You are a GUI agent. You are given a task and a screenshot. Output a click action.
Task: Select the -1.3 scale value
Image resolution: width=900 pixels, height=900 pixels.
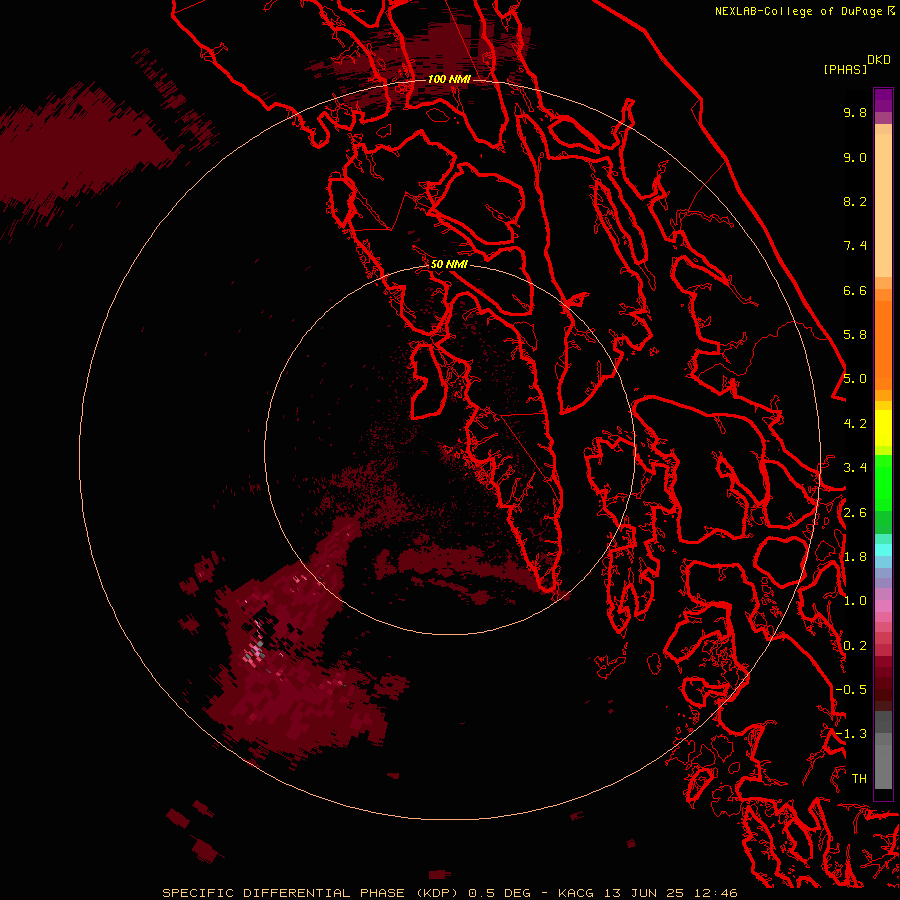point(851,734)
